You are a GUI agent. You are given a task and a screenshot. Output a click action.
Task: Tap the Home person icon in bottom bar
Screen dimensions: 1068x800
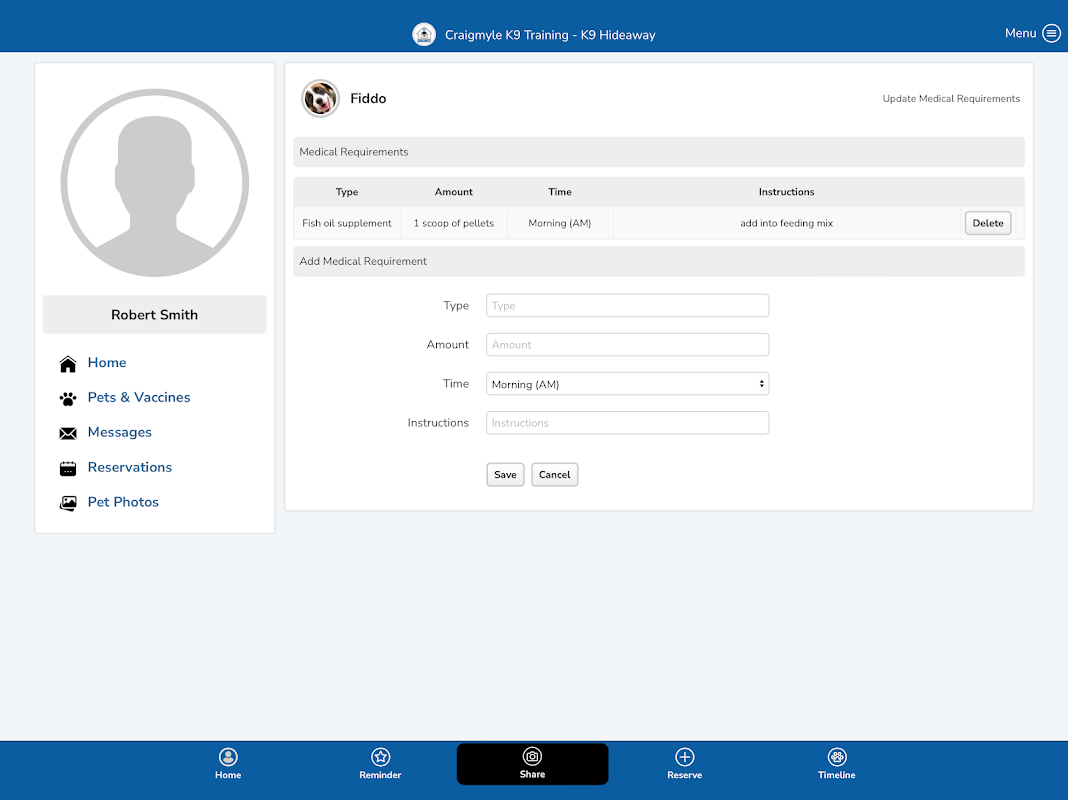[228, 756]
